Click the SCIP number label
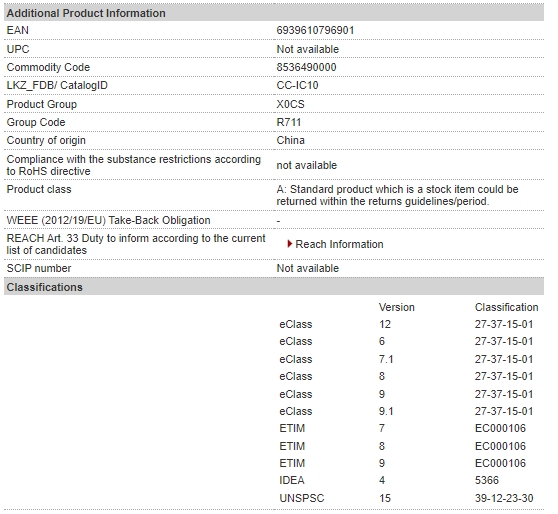 (39, 268)
